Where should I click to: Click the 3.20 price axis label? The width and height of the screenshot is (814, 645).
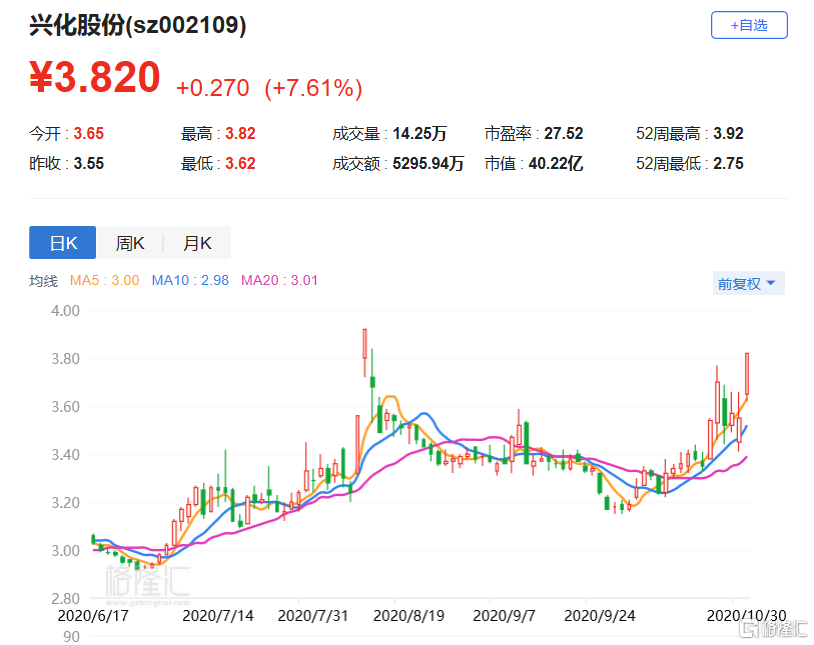[x=65, y=502]
